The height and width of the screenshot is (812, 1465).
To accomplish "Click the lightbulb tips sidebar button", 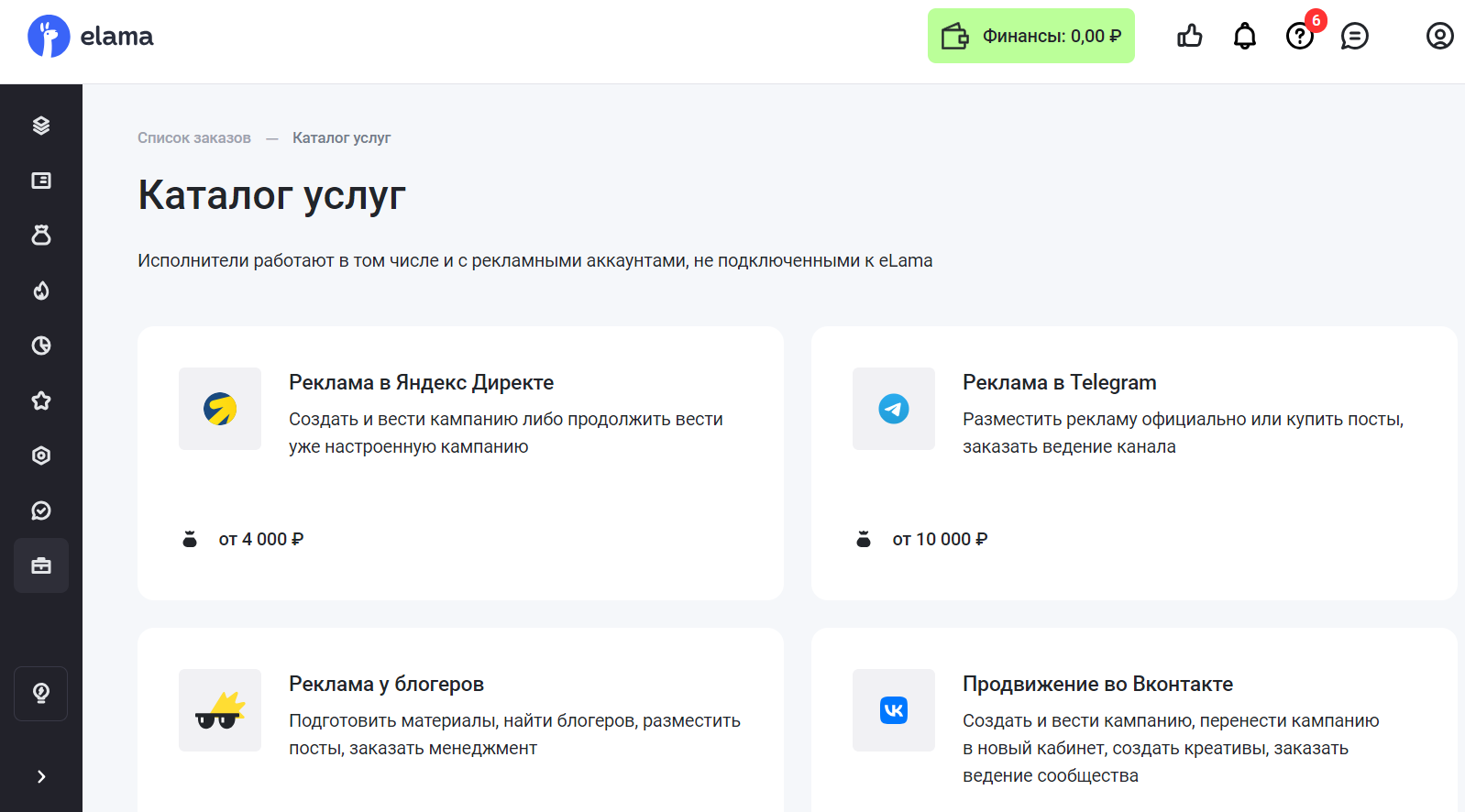I will pos(41,694).
